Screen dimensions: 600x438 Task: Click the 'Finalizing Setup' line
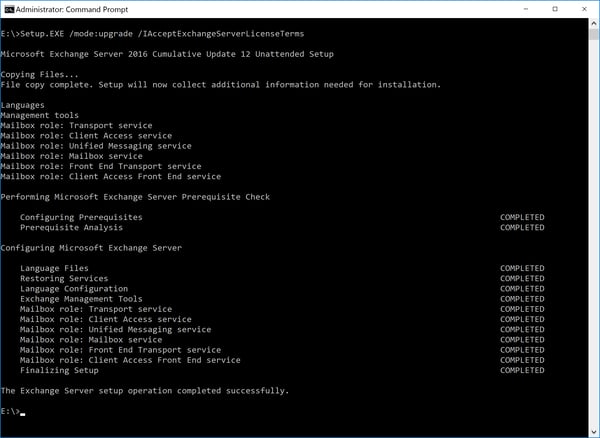tap(59, 370)
